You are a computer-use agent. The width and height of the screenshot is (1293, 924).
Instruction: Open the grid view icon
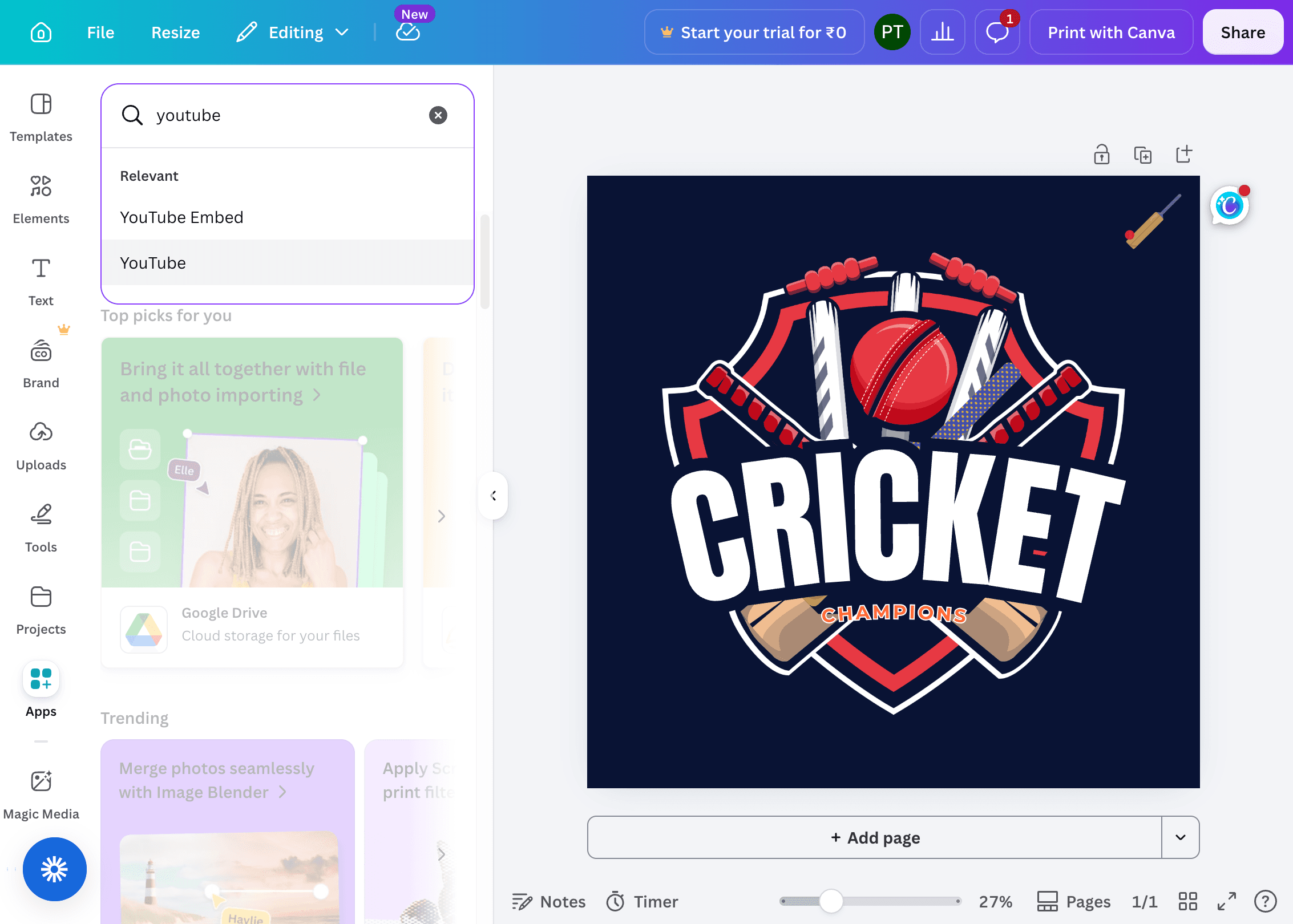[x=1188, y=901]
